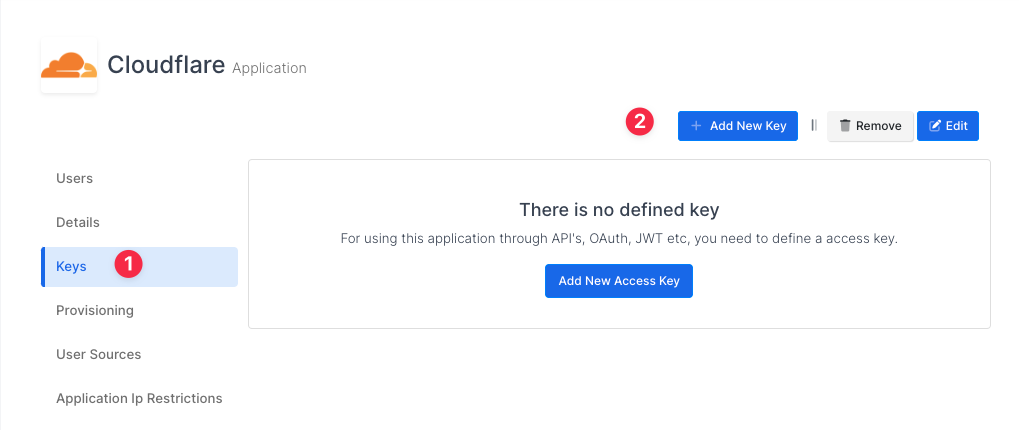This screenshot has height=430, width=1019.
Task: Click the Cloudflare cloud logo
Action: point(69,66)
